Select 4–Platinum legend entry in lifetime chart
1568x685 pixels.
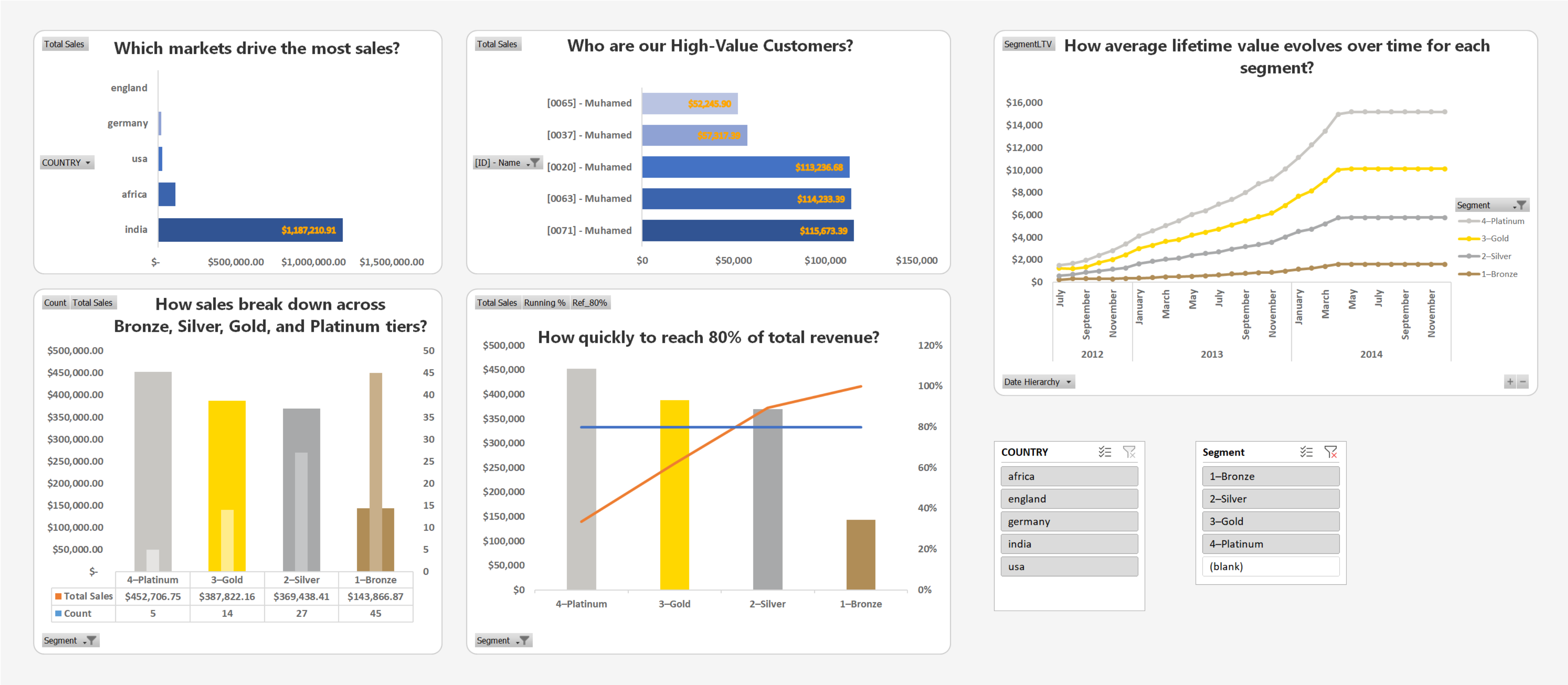pos(1491,221)
